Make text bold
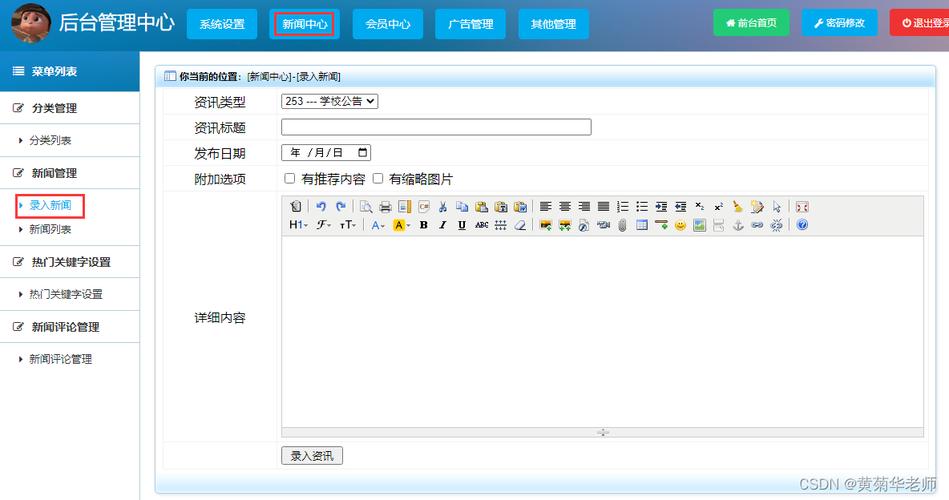Viewport: 949px width, 500px height. [x=424, y=225]
